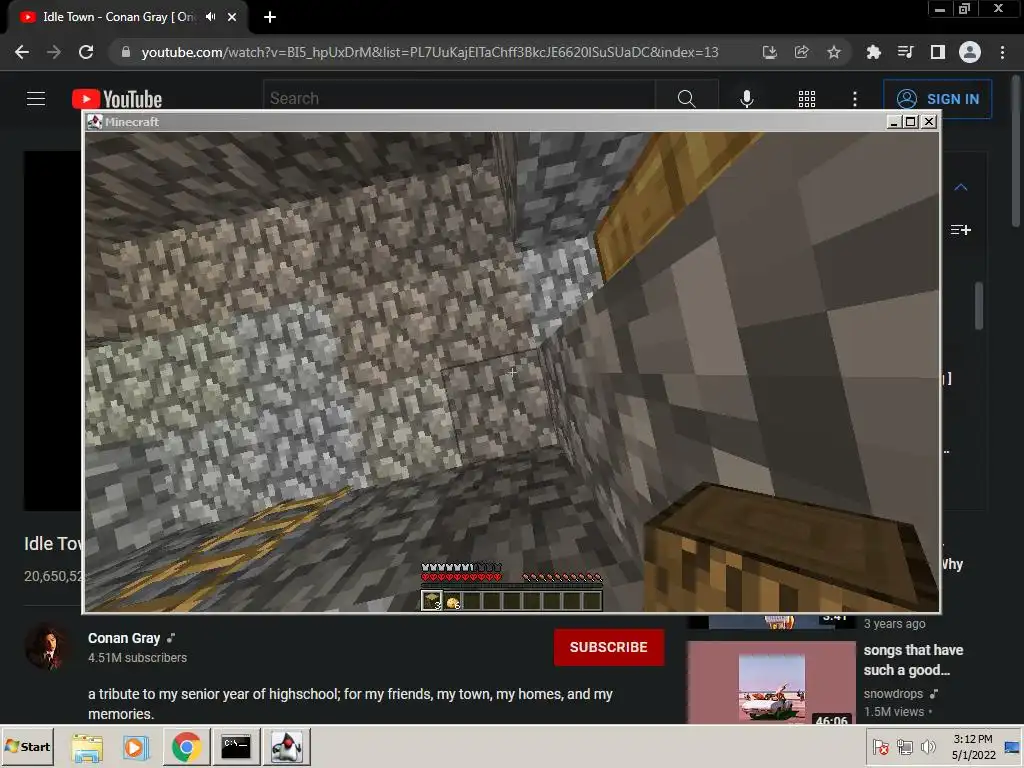Viewport: 1024px width, 768px height.
Task: Click the YouTube search magnifier button
Action: pyautogui.click(x=686, y=99)
